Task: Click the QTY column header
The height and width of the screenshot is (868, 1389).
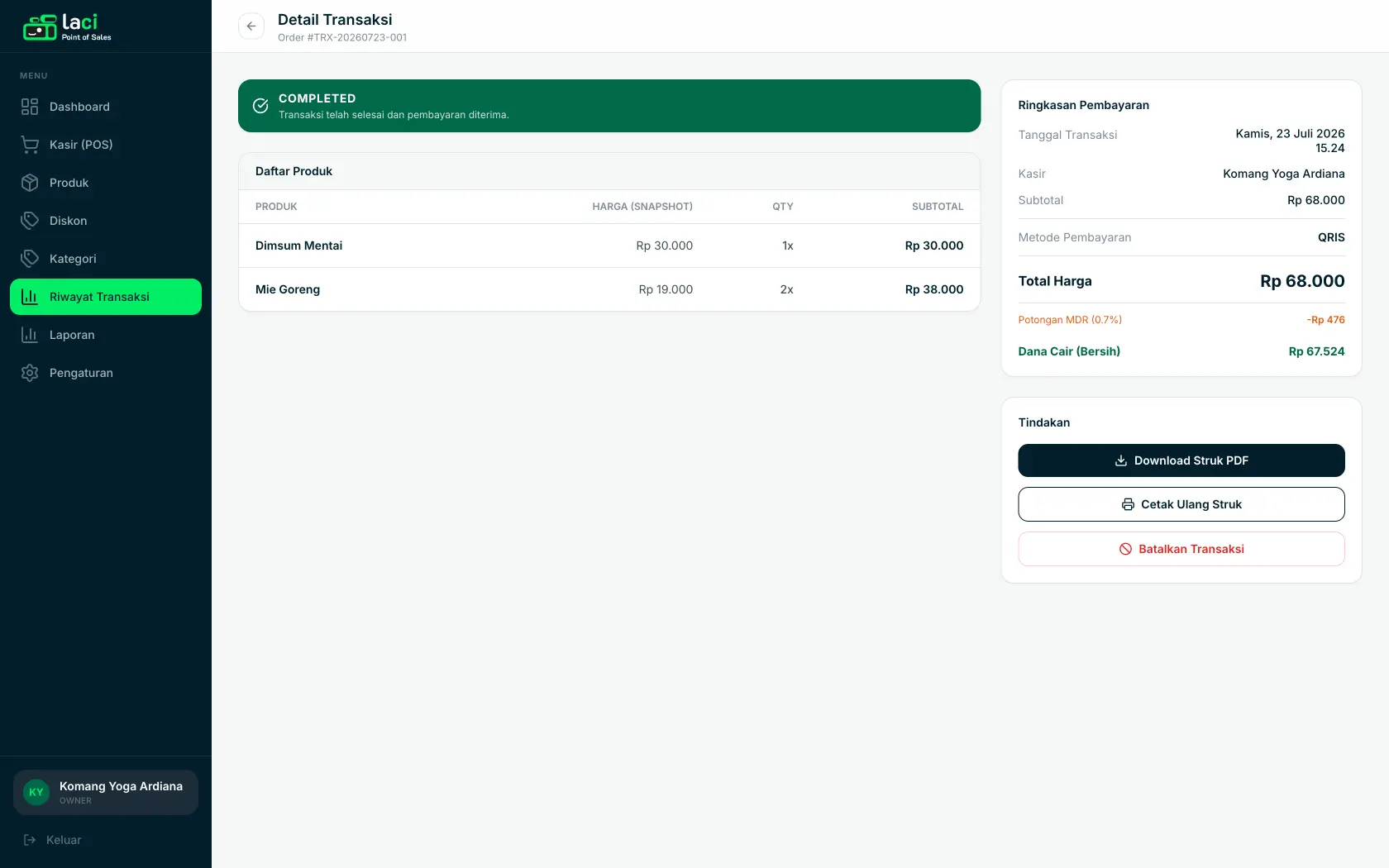Action: click(783, 207)
